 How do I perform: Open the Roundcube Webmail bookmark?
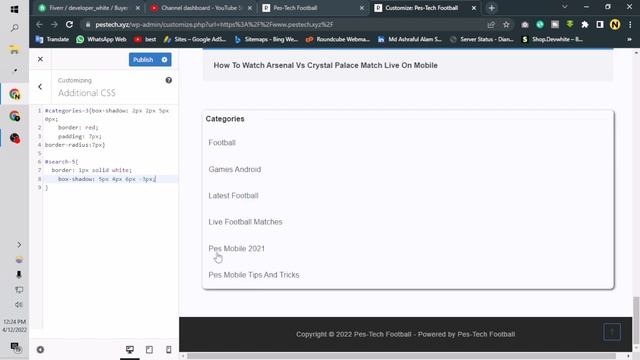click(338, 39)
